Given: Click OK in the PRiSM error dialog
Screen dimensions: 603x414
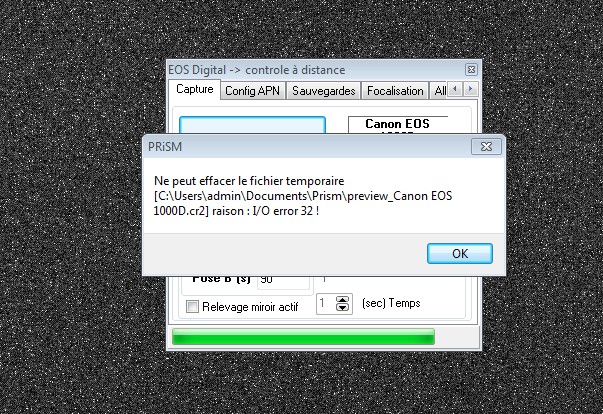Looking at the screenshot, I should 460,254.
